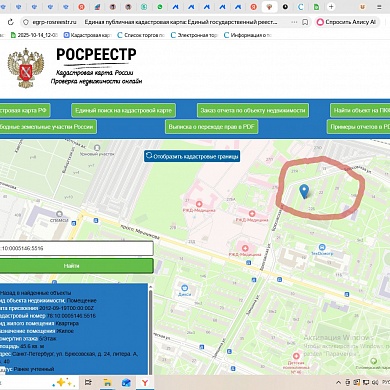Switch to the first red Yandex tab
Viewport: 390px width, 390px height.
(x=81, y=7)
